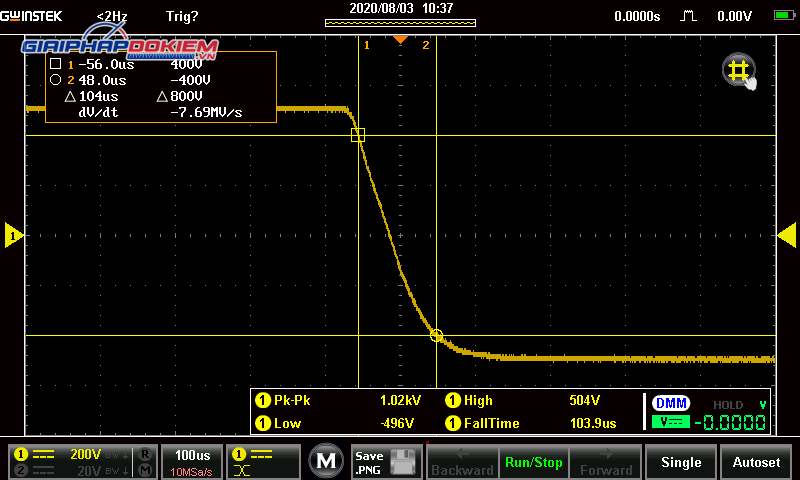Screen dimensions: 800x480
Task: Toggle the R reference waveform indicator
Action: pos(145,453)
